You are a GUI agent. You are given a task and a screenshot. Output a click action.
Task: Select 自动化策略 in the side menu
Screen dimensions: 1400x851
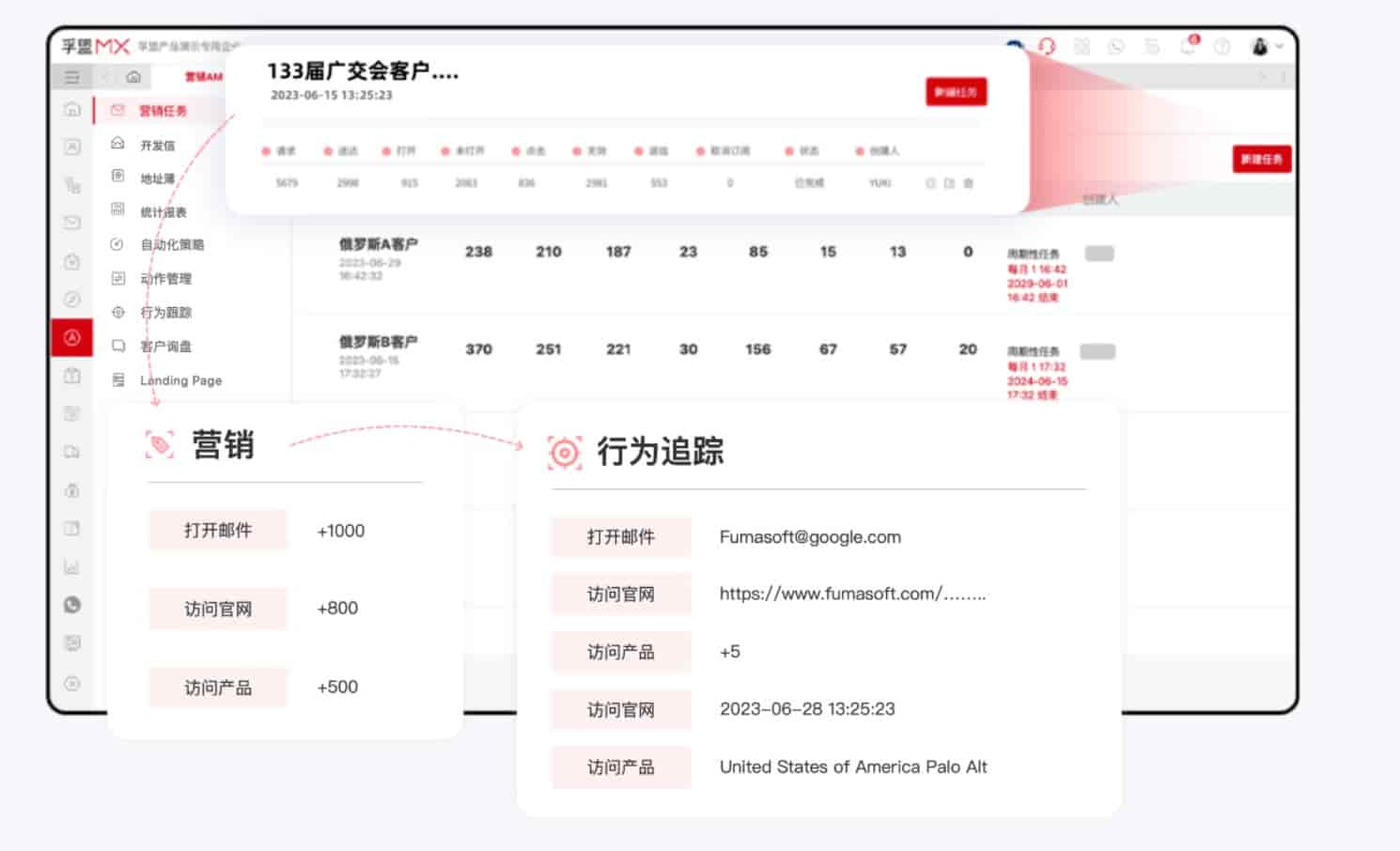point(172,244)
